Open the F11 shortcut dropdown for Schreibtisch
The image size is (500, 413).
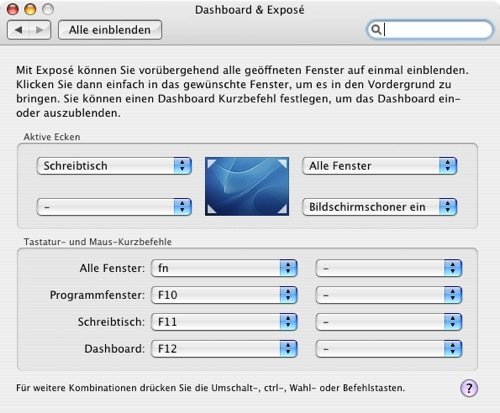(x=224, y=322)
